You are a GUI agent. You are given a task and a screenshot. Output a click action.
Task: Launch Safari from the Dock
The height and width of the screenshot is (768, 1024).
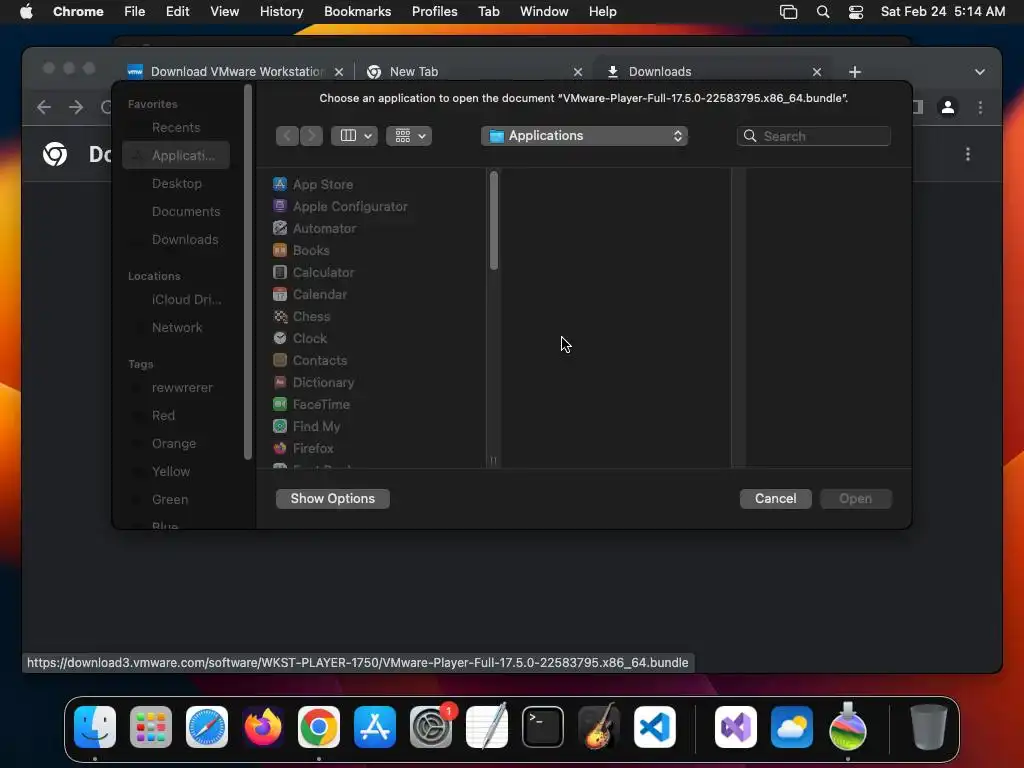click(x=207, y=727)
